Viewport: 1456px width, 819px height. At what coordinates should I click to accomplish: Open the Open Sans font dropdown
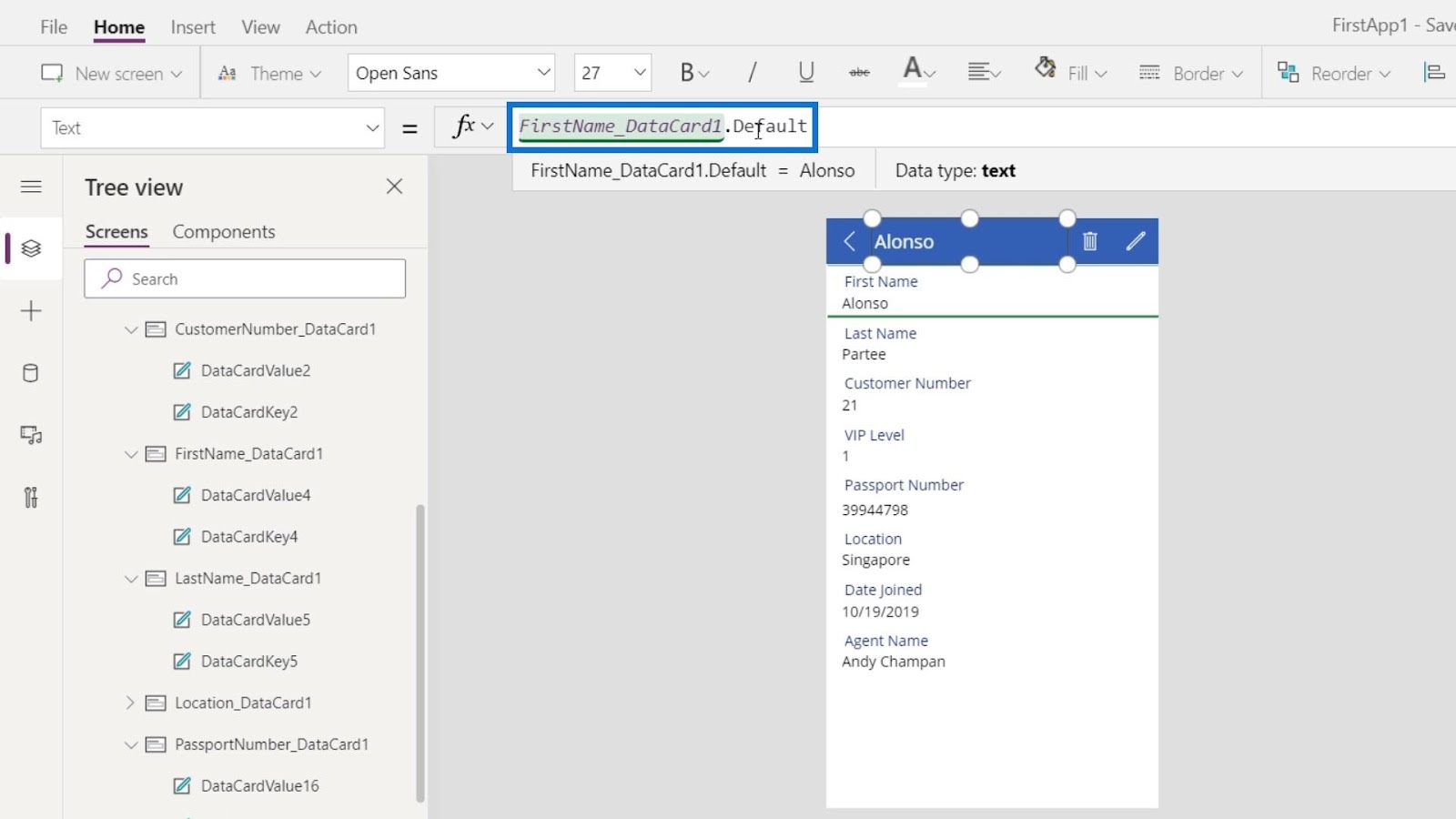(451, 73)
